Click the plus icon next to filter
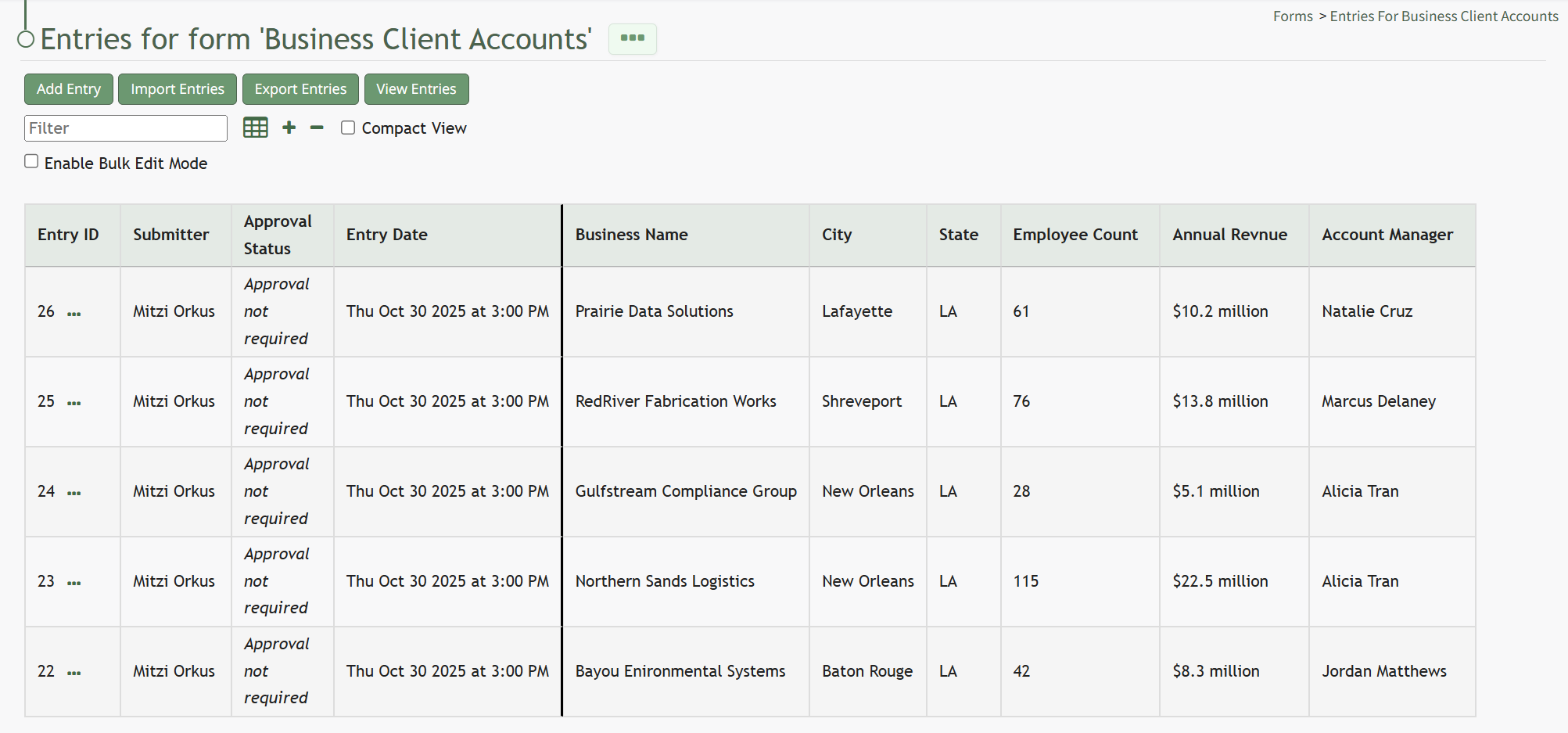The image size is (1568, 733). tap(289, 128)
